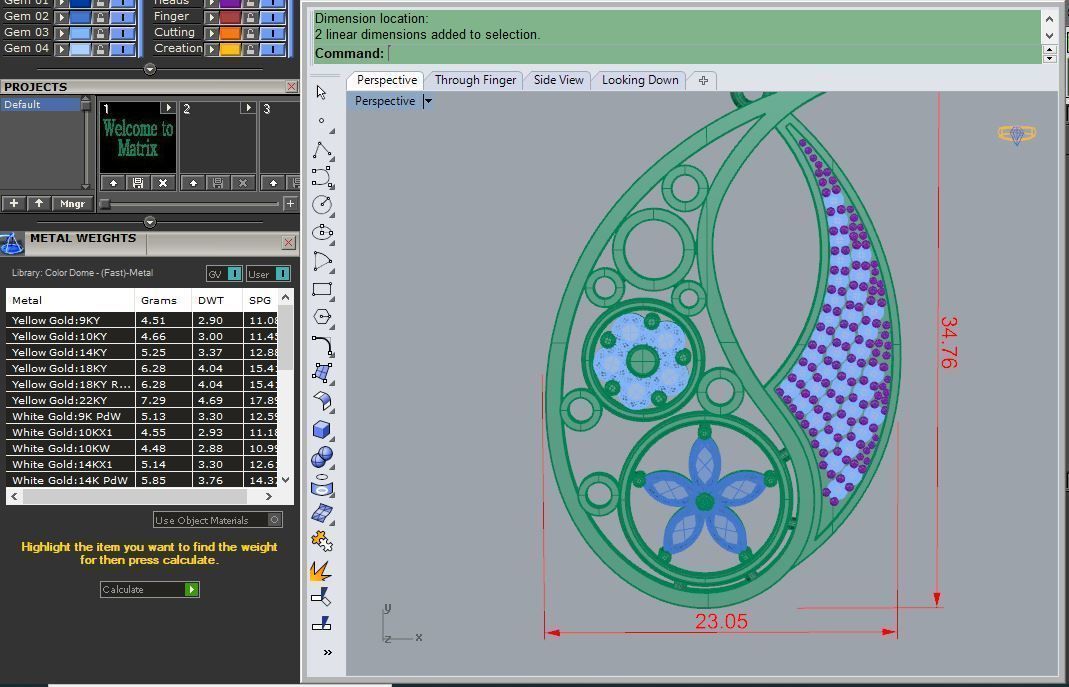The width and height of the screenshot is (1069, 687).
Task: Toggle Creation layer visibility switch
Action: coord(272,49)
